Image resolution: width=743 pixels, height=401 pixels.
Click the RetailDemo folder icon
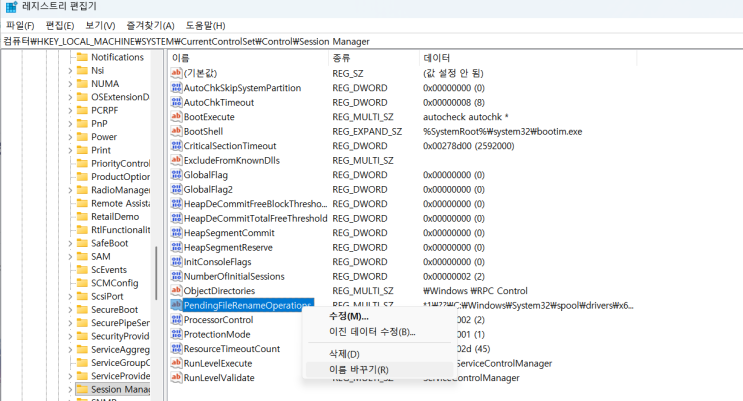coord(82,217)
